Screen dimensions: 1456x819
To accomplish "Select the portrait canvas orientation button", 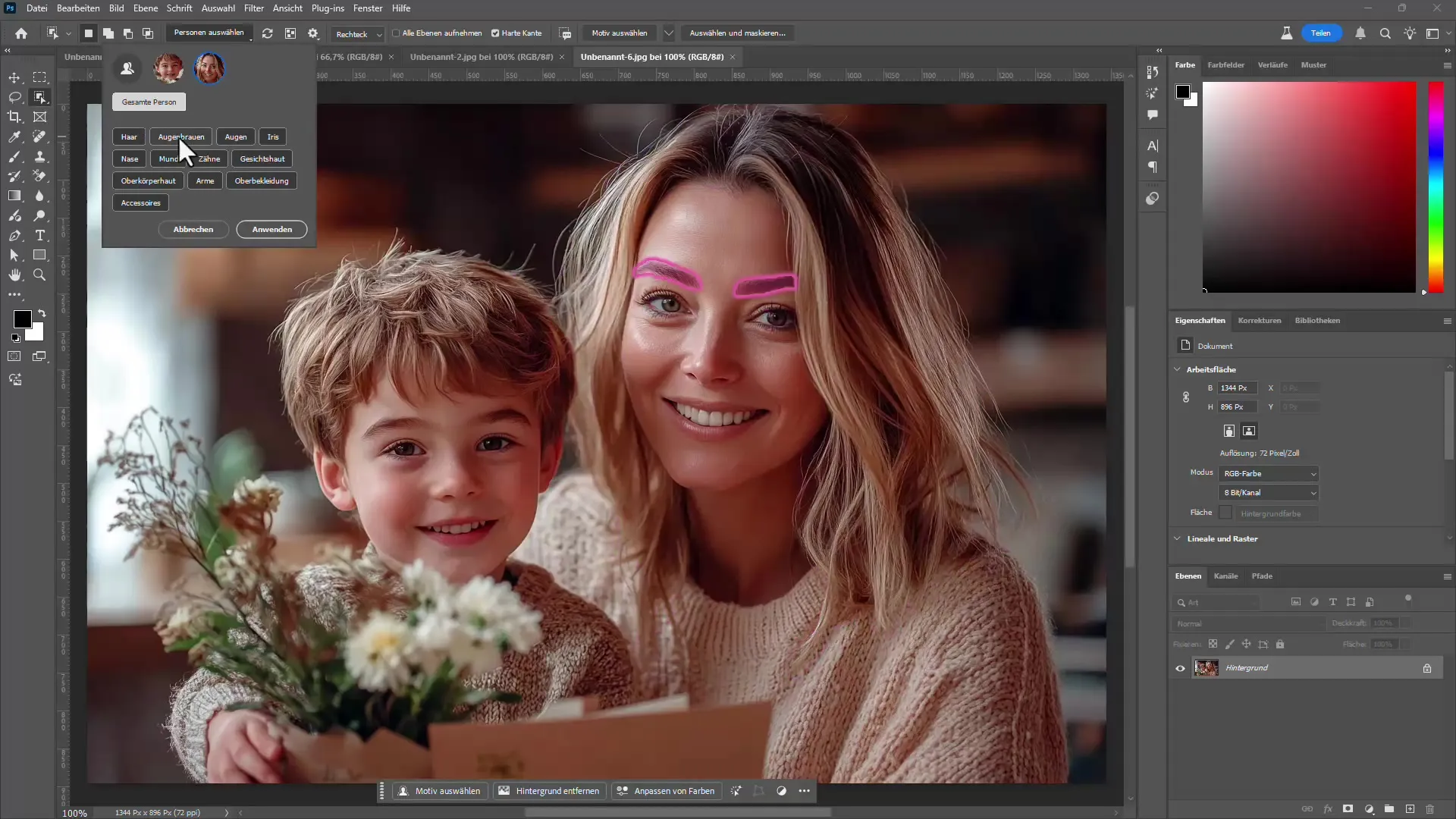I will pyautogui.click(x=1229, y=431).
